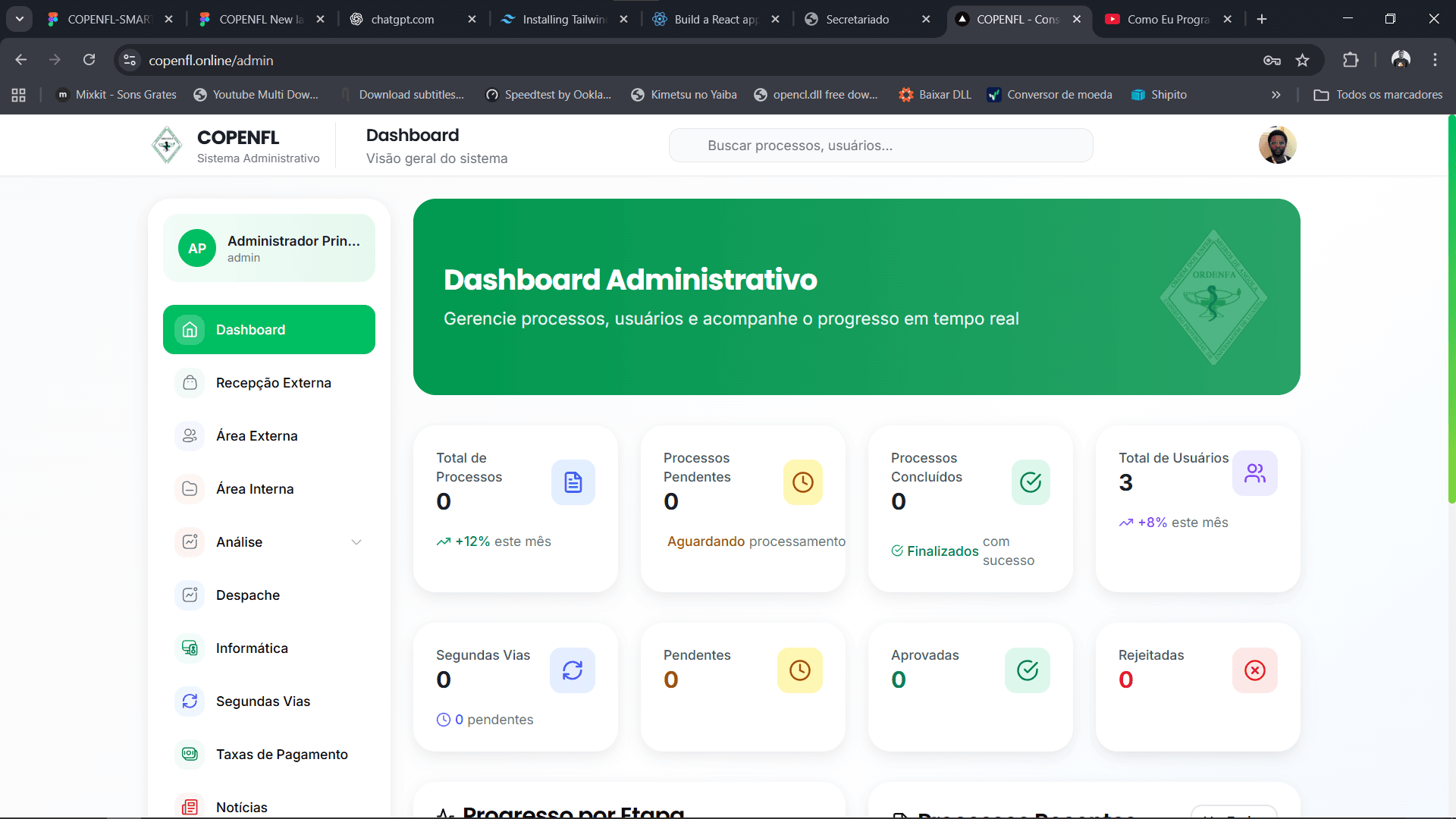The height and width of the screenshot is (819, 1456).
Task: Open the Kimetsu no Yaiba bookmark
Action: pyautogui.click(x=684, y=95)
